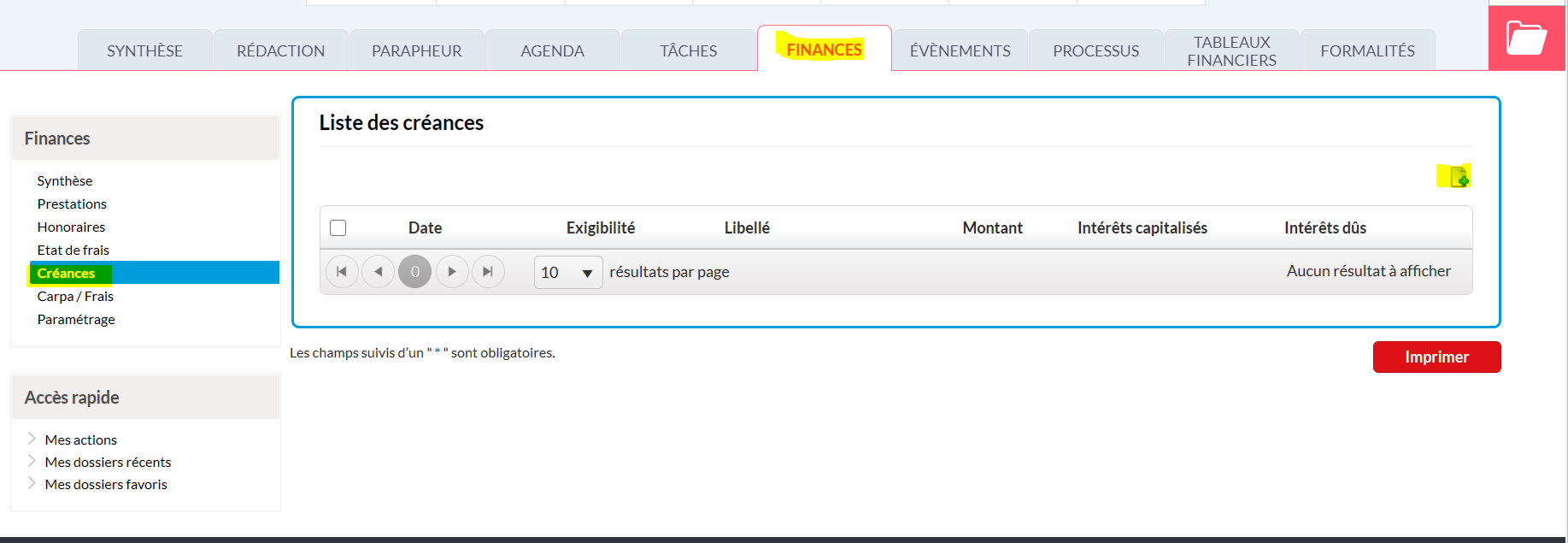The image size is (1568, 543).
Task: Expand Mes dossiers favoris
Action: tap(32, 483)
